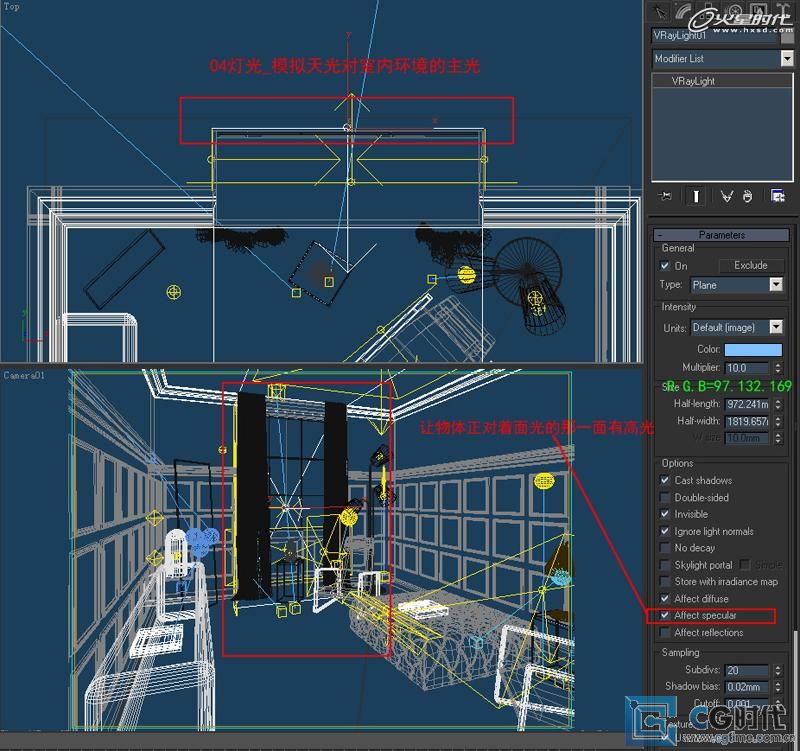
Task: Click the Shadow bias value field
Action: coord(747,687)
